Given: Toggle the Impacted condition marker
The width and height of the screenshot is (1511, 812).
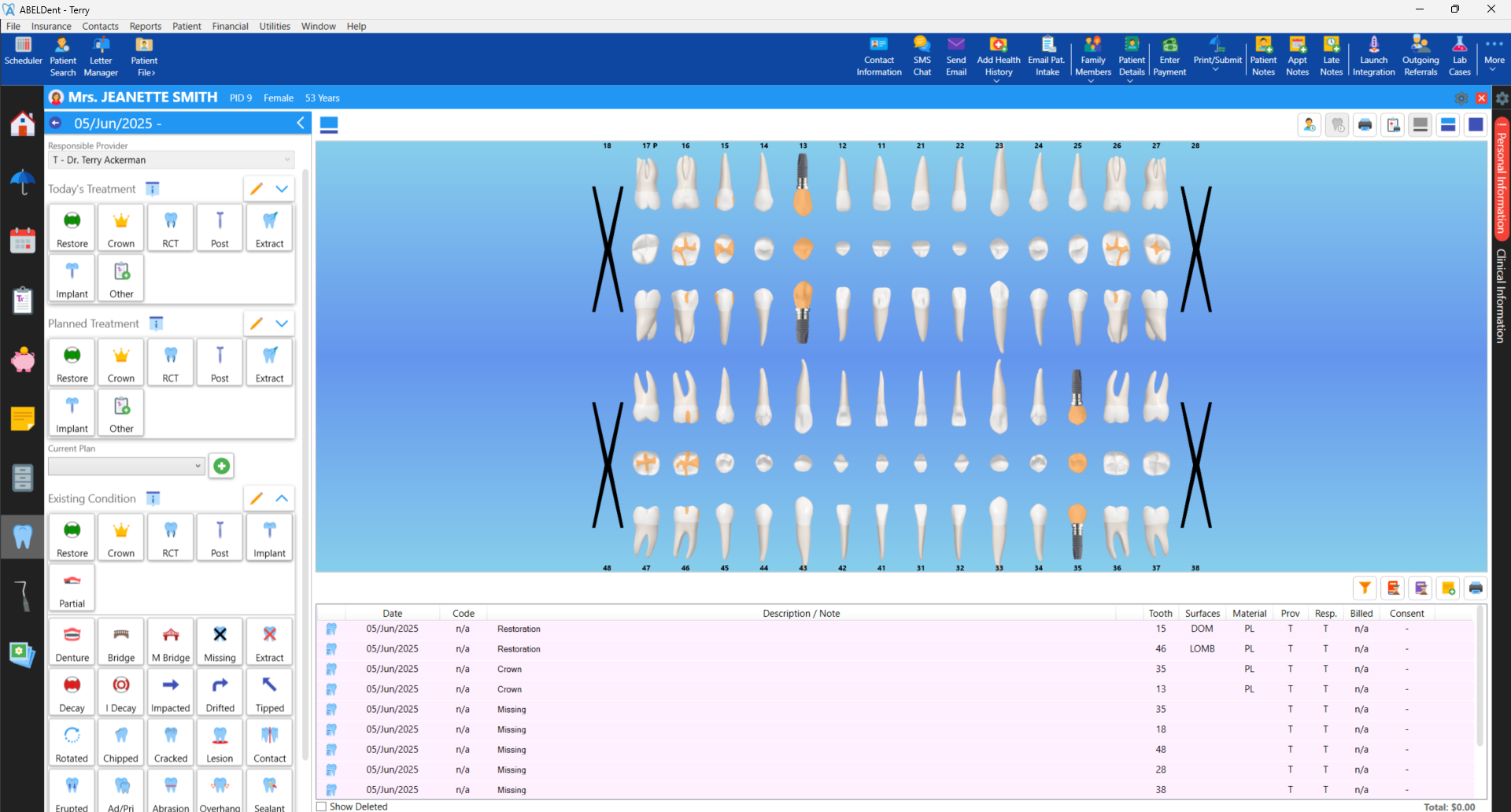Looking at the screenshot, I should (x=170, y=692).
